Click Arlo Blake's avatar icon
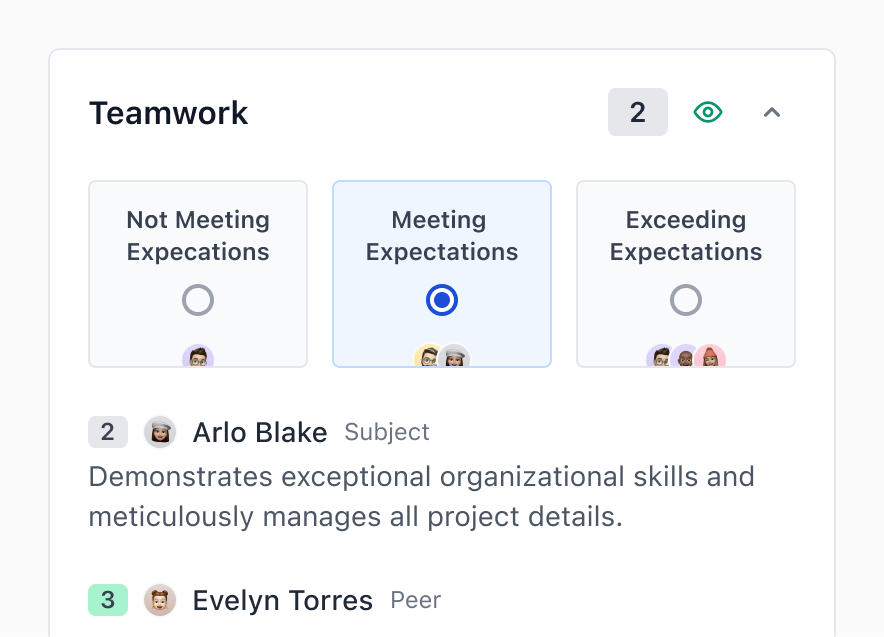The height and width of the screenshot is (637, 884). coord(160,432)
